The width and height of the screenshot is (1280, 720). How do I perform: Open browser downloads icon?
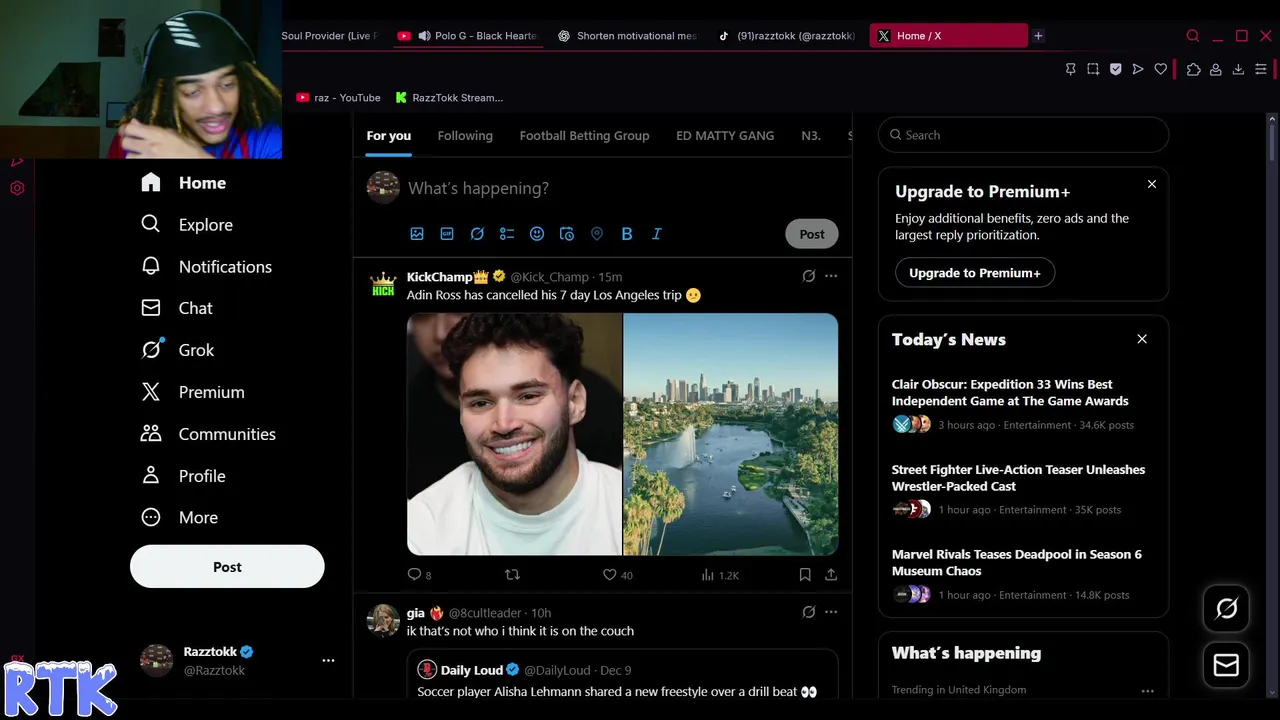point(1238,69)
